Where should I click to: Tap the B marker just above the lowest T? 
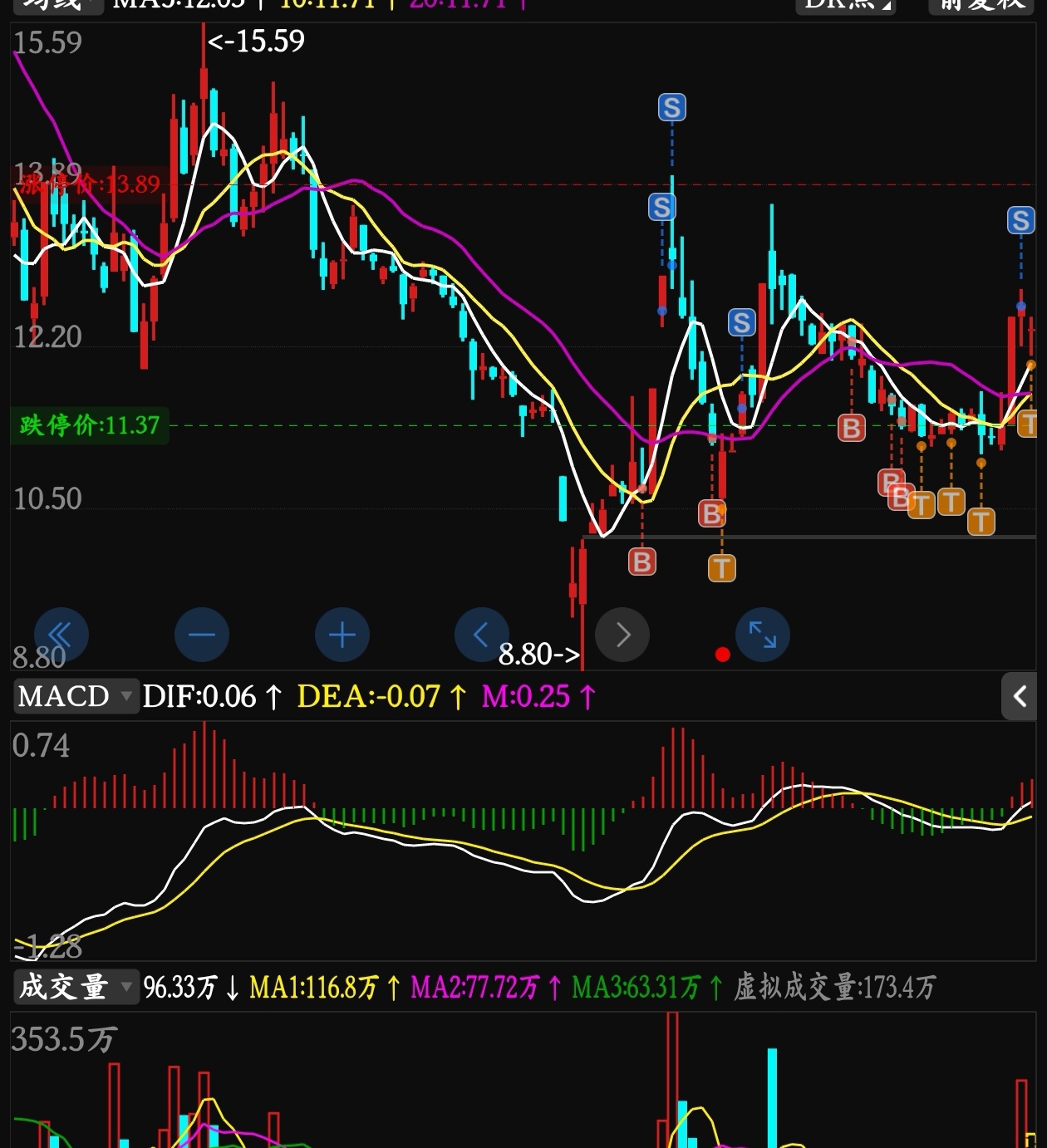(x=711, y=514)
